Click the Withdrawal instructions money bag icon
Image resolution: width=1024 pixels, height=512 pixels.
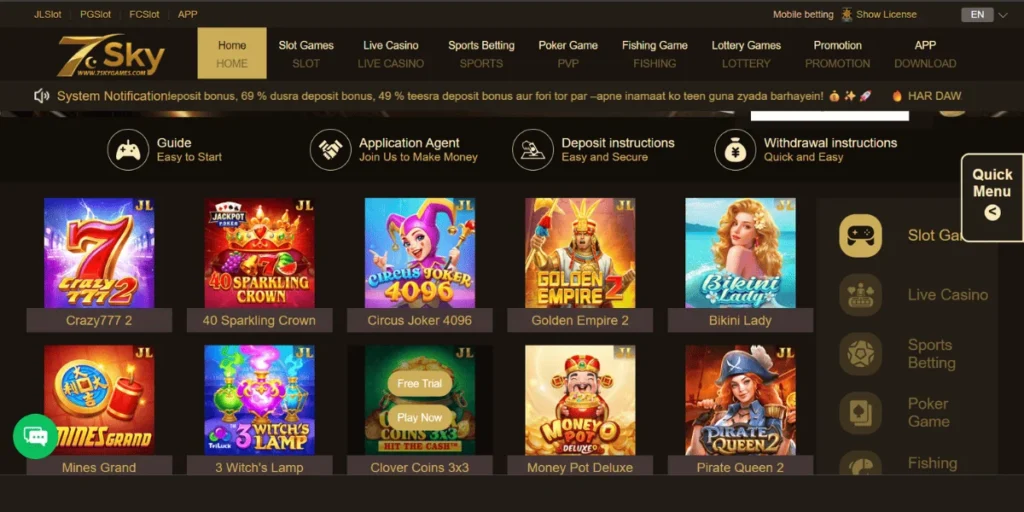(735, 150)
